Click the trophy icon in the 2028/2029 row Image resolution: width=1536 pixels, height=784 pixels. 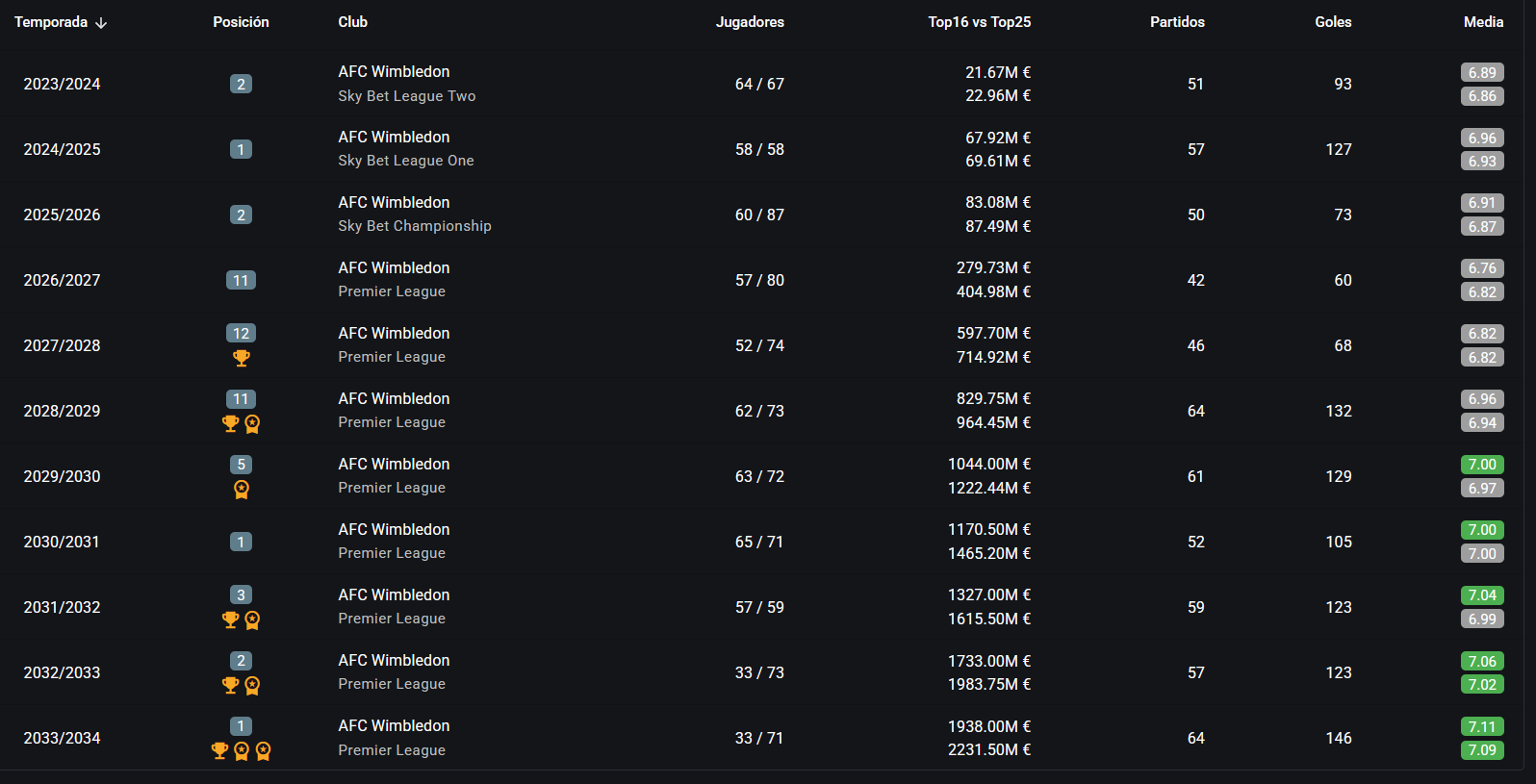(x=230, y=423)
